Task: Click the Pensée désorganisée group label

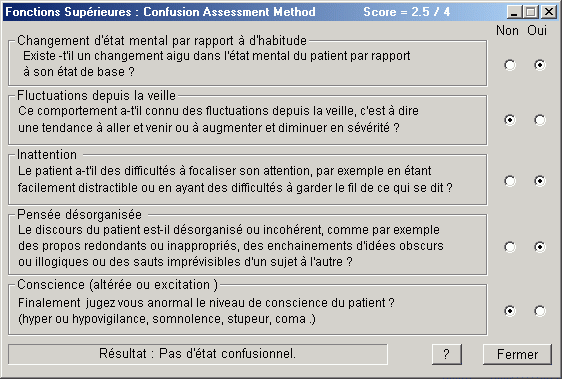Action: 79,214
